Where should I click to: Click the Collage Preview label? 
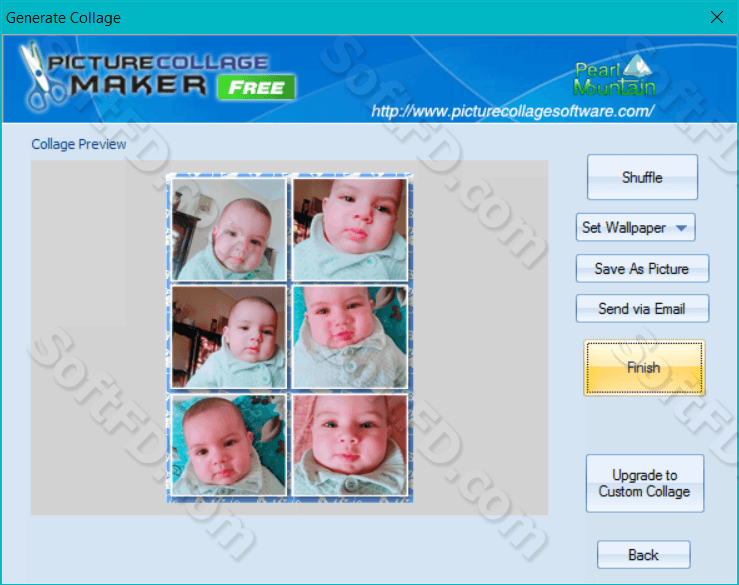(x=79, y=144)
